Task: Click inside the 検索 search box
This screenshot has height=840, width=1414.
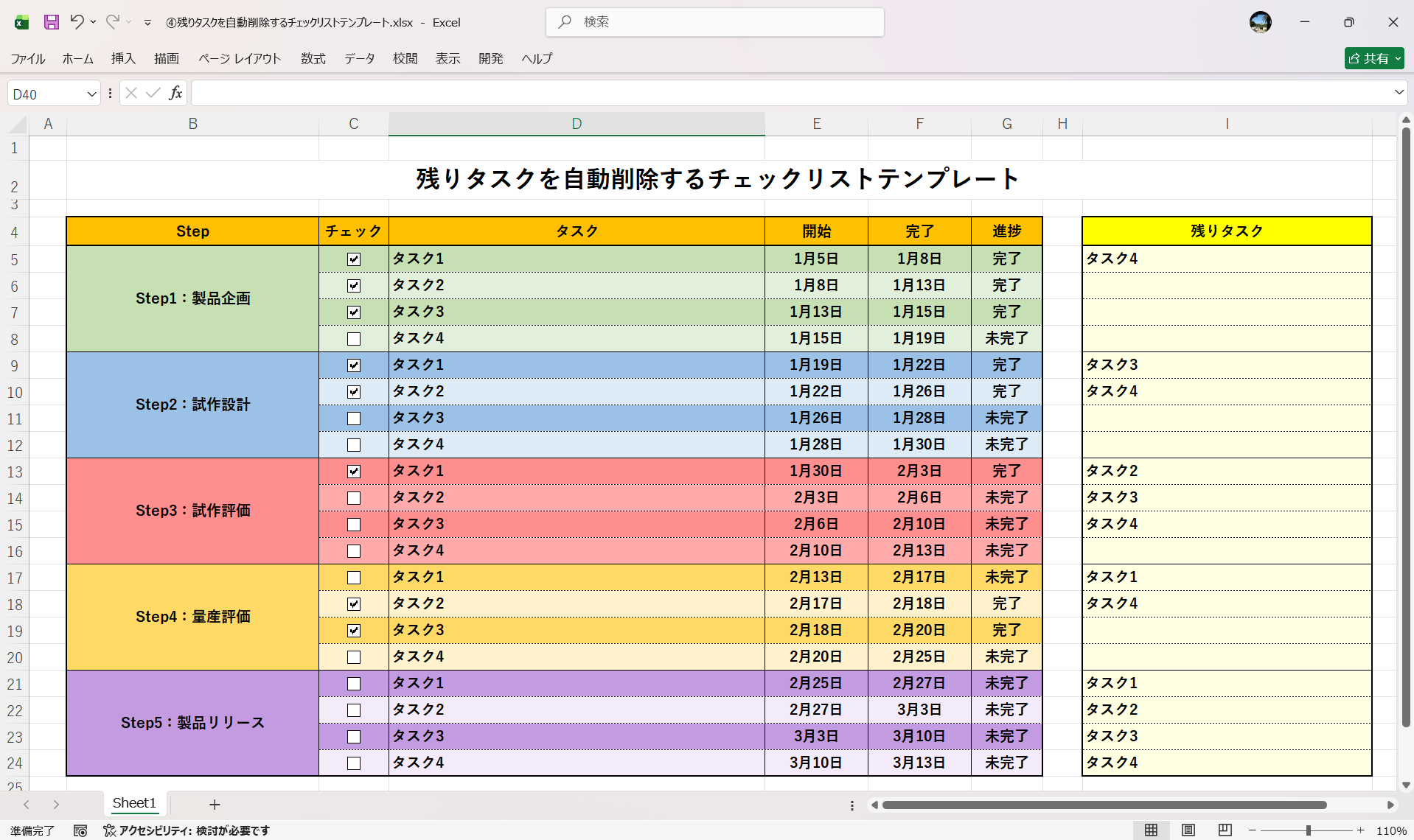Action: [714, 22]
